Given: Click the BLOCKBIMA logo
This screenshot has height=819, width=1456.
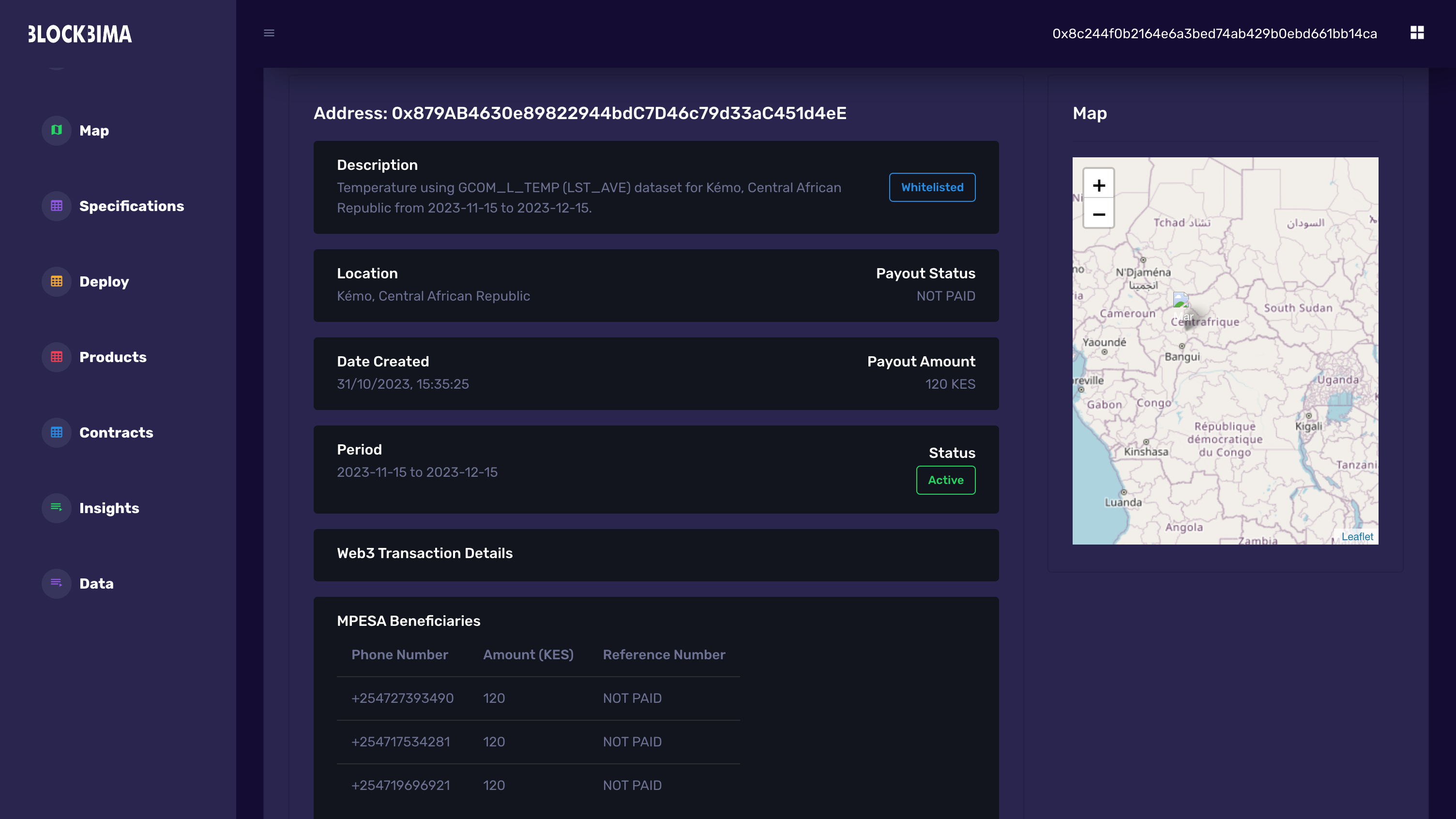Looking at the screenshot, I should click(80, 34).
